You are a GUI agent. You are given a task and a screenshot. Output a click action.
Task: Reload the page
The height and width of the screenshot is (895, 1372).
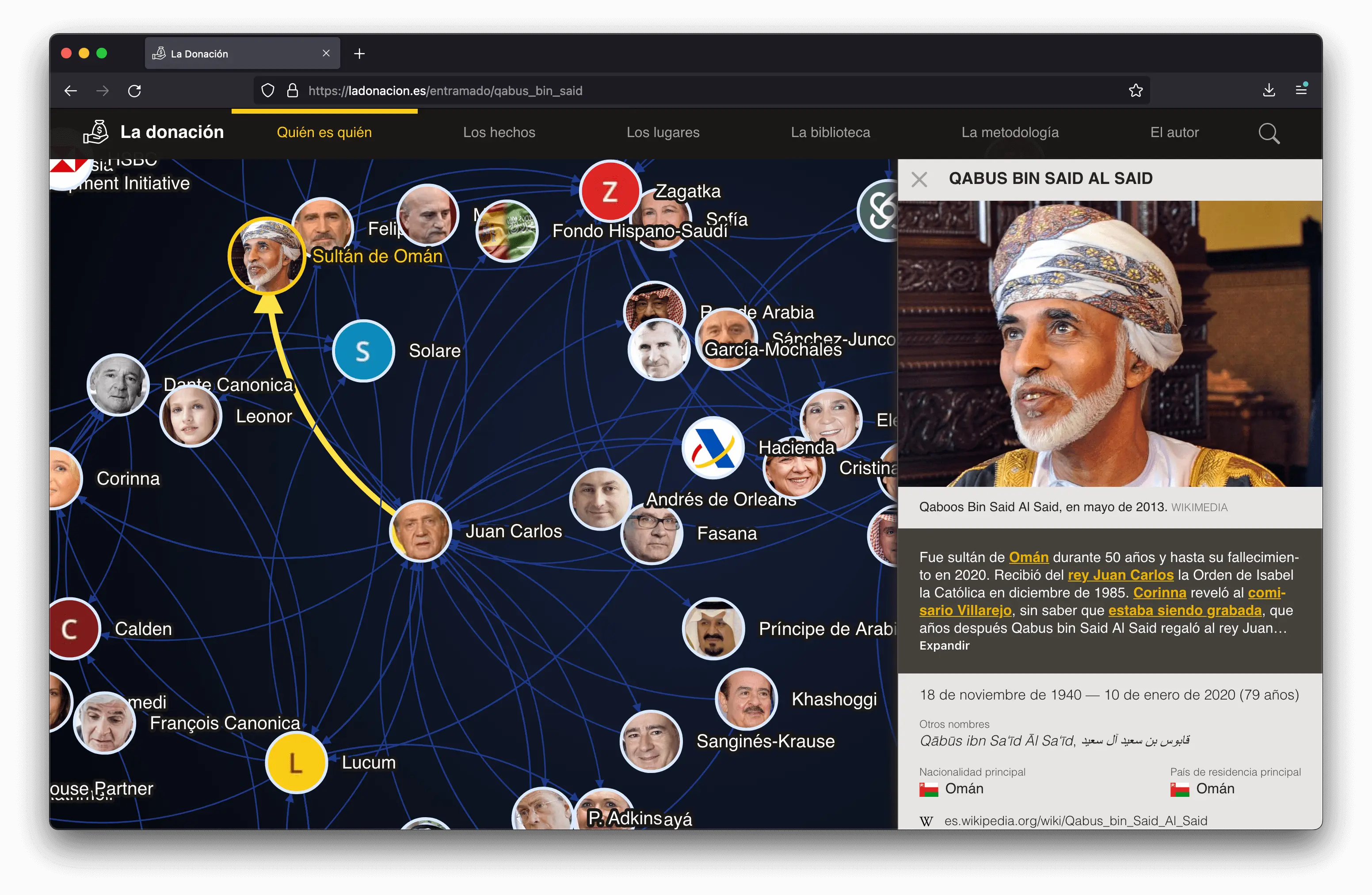point(134,91)
